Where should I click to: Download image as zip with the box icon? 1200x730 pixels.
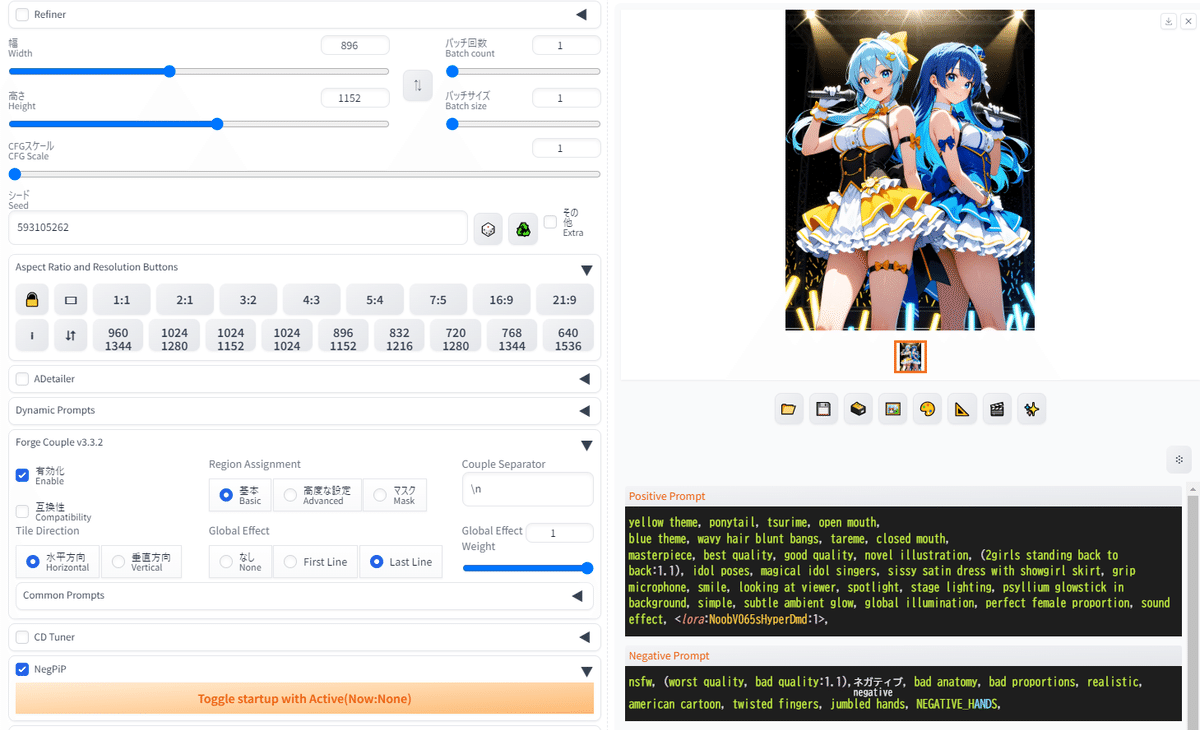857,408
